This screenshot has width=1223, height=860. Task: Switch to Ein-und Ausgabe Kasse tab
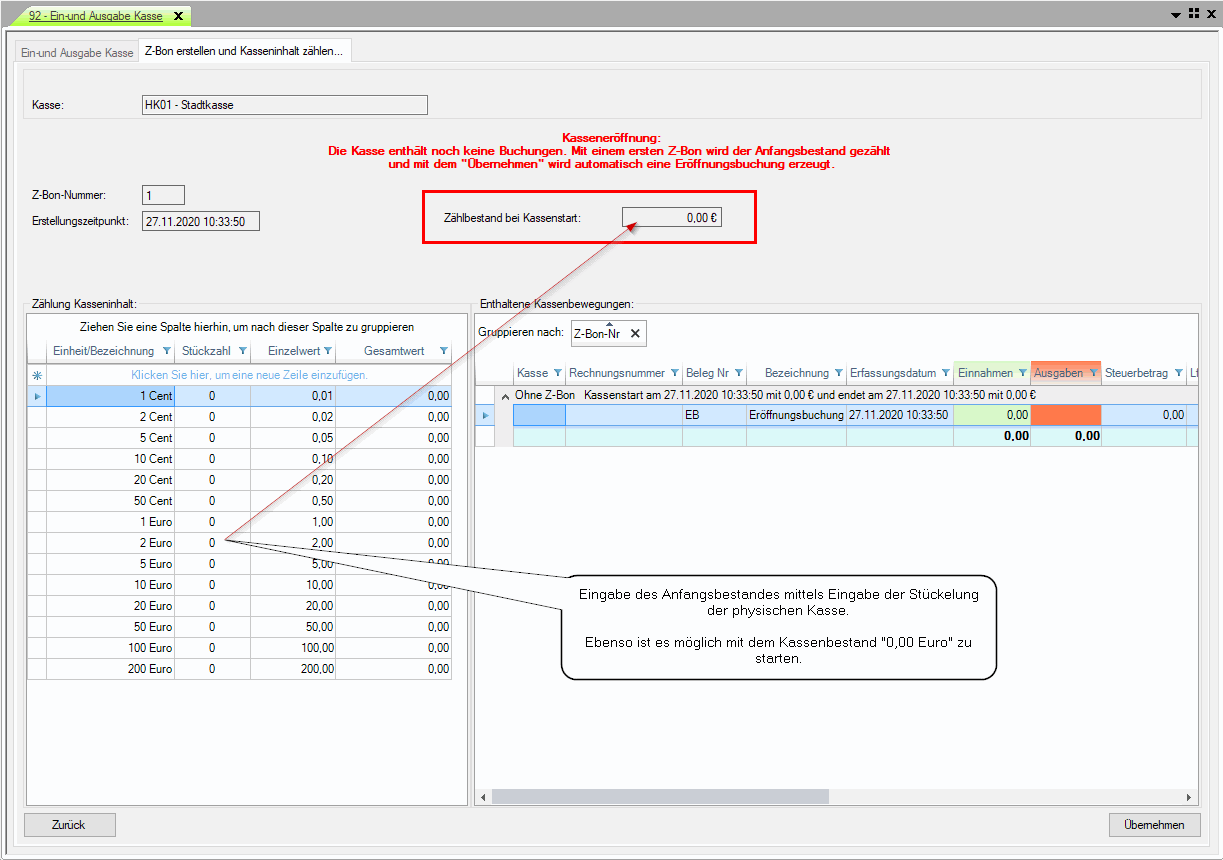coord(77,52)
